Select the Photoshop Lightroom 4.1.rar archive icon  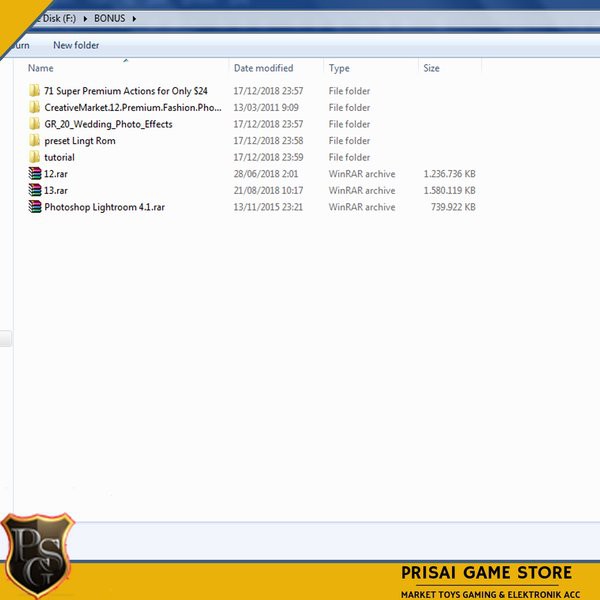[x=35, y=208]
